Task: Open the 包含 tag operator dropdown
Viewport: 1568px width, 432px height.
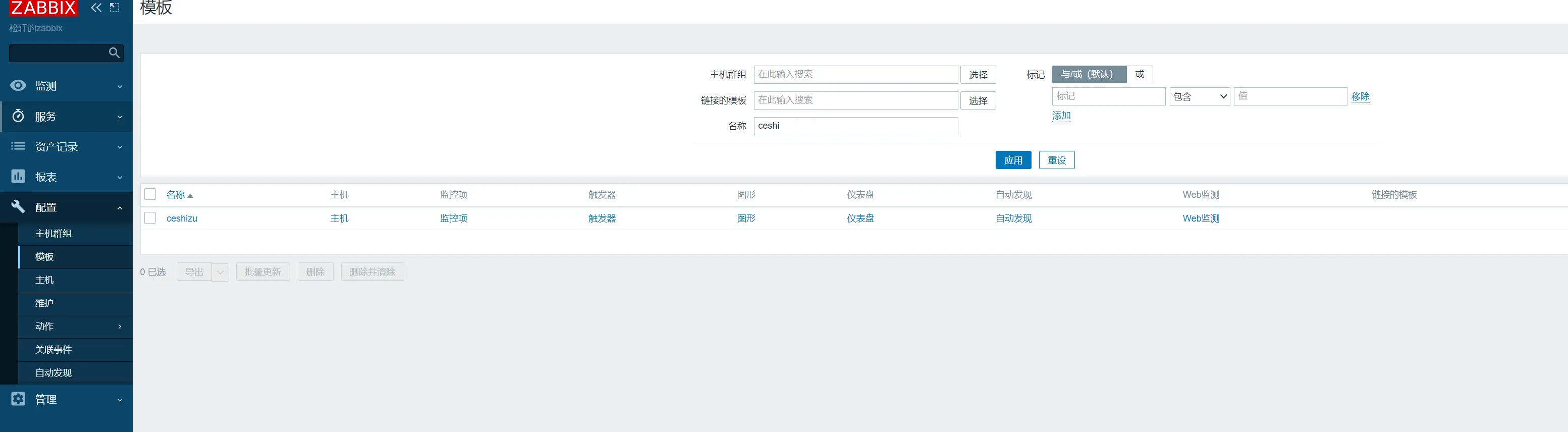Action: tap(1200, 97)
